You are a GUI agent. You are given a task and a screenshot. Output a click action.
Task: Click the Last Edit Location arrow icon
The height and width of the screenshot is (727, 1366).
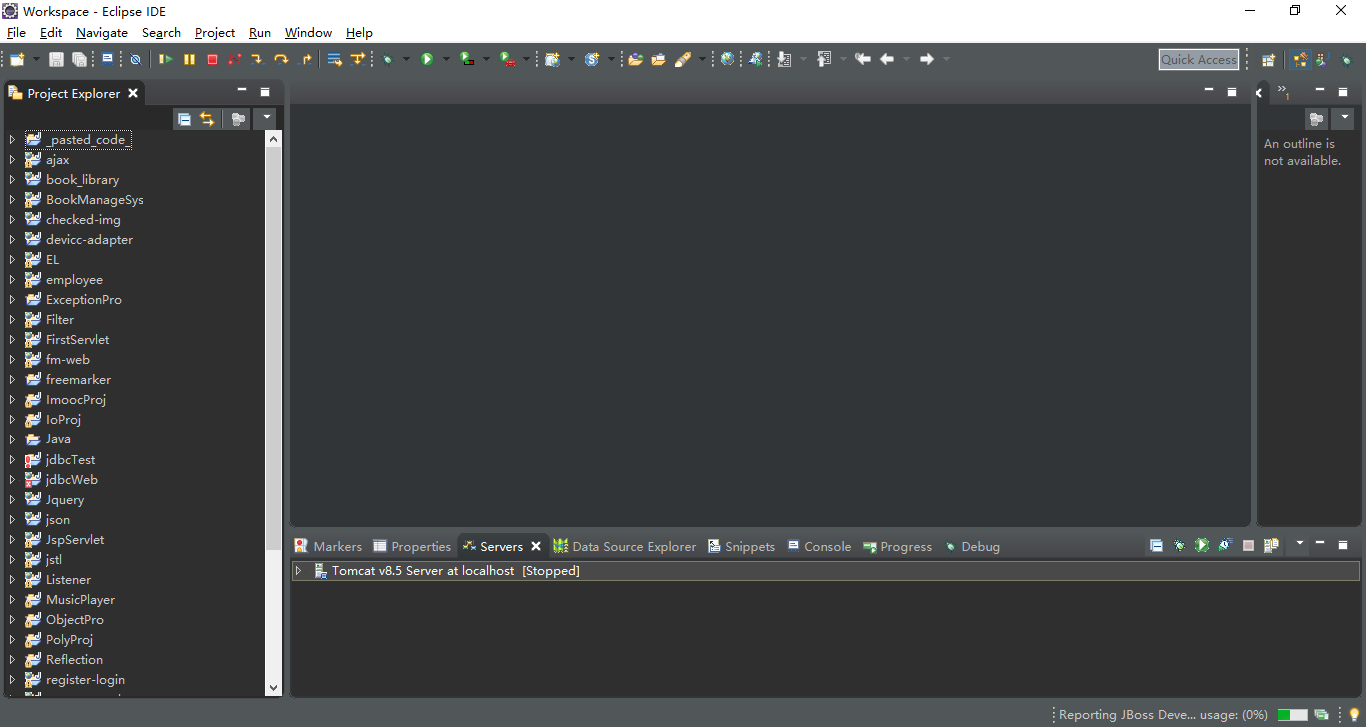point(862,60)
